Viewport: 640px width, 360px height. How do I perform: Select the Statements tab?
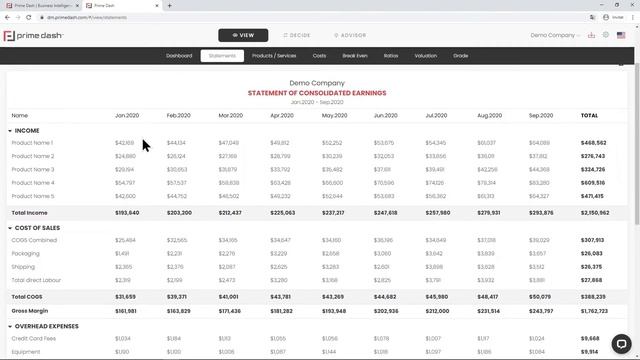pos(222,56)
